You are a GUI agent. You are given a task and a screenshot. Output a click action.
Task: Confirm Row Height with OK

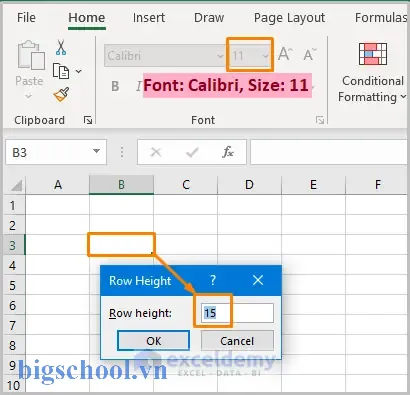click(153, 341)
